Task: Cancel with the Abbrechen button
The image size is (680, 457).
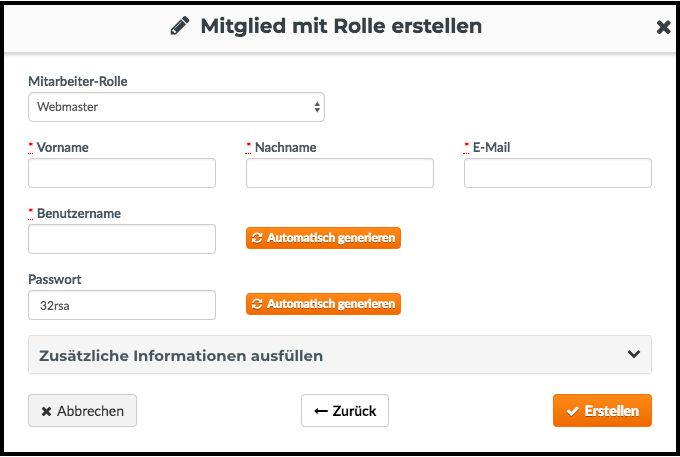Action: click(82, 411)
